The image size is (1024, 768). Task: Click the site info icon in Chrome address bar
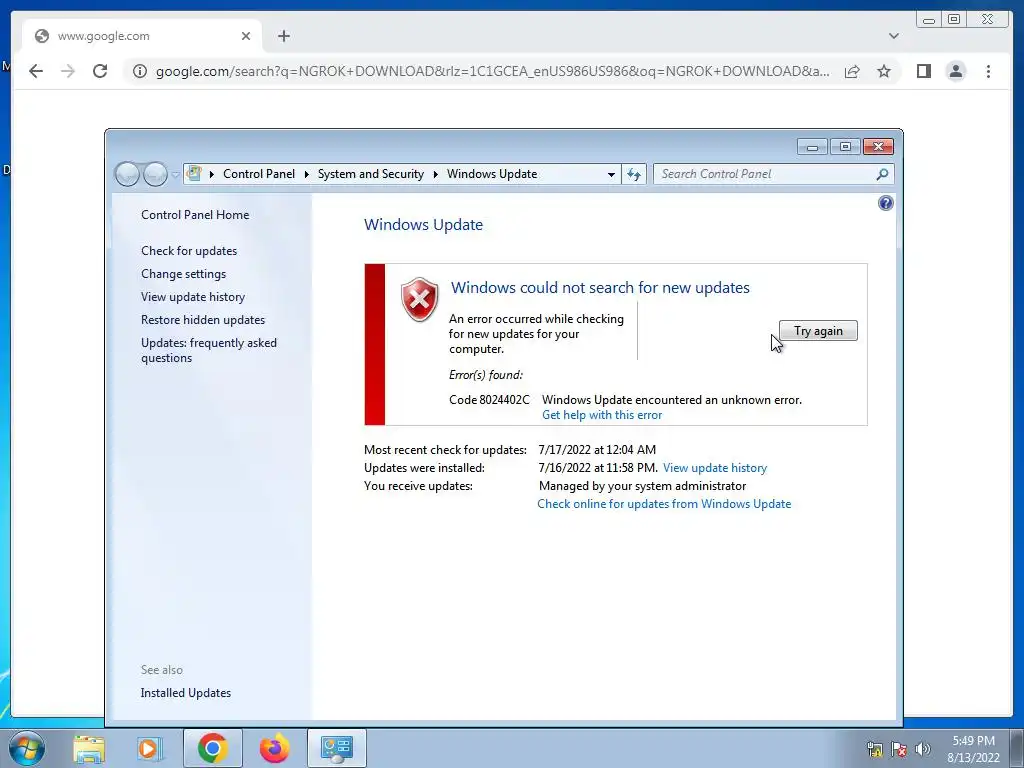[139, 71]
